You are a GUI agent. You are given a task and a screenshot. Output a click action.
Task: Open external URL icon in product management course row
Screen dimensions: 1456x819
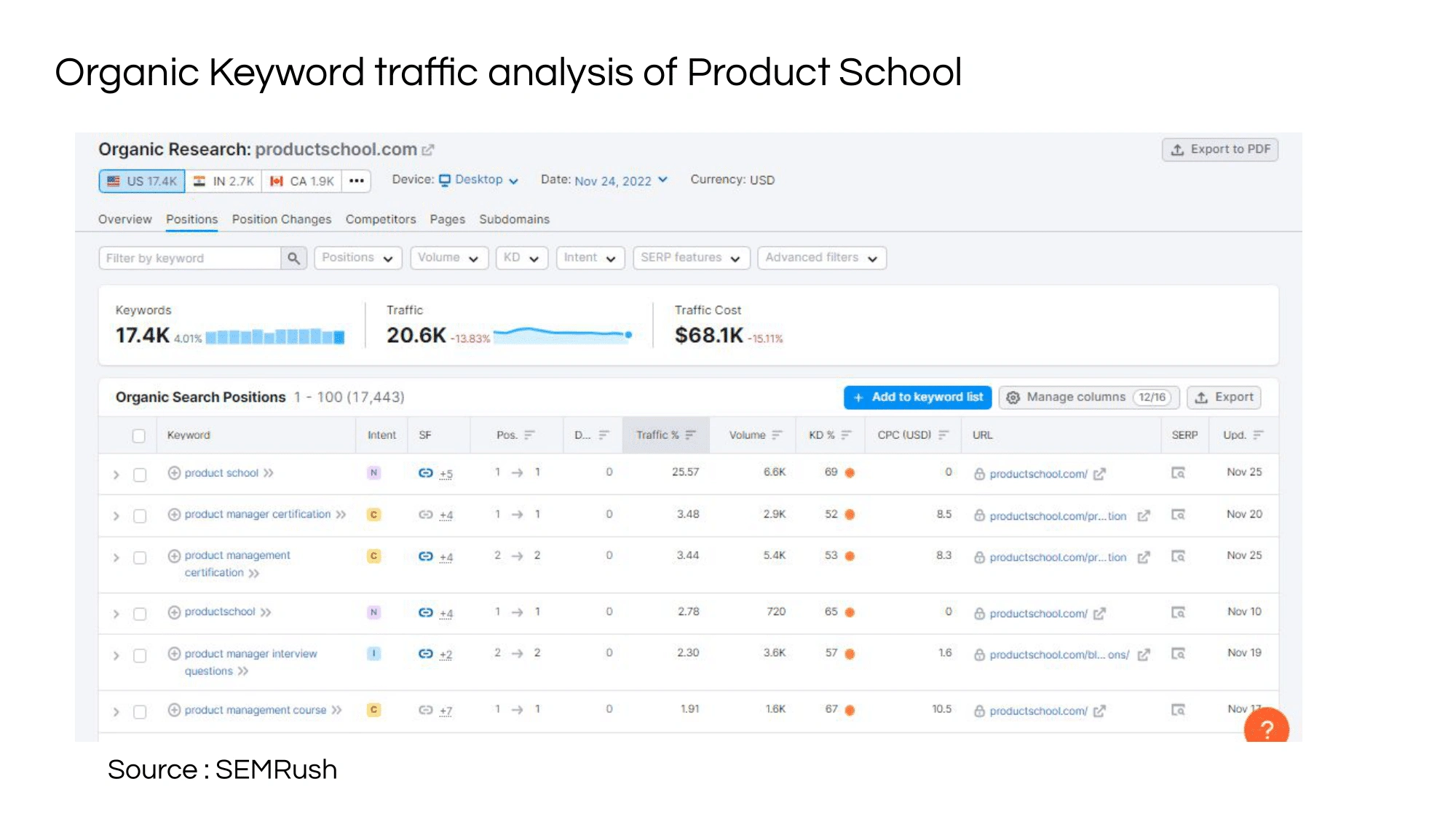pyautogui.click(x=1099, y=711)
